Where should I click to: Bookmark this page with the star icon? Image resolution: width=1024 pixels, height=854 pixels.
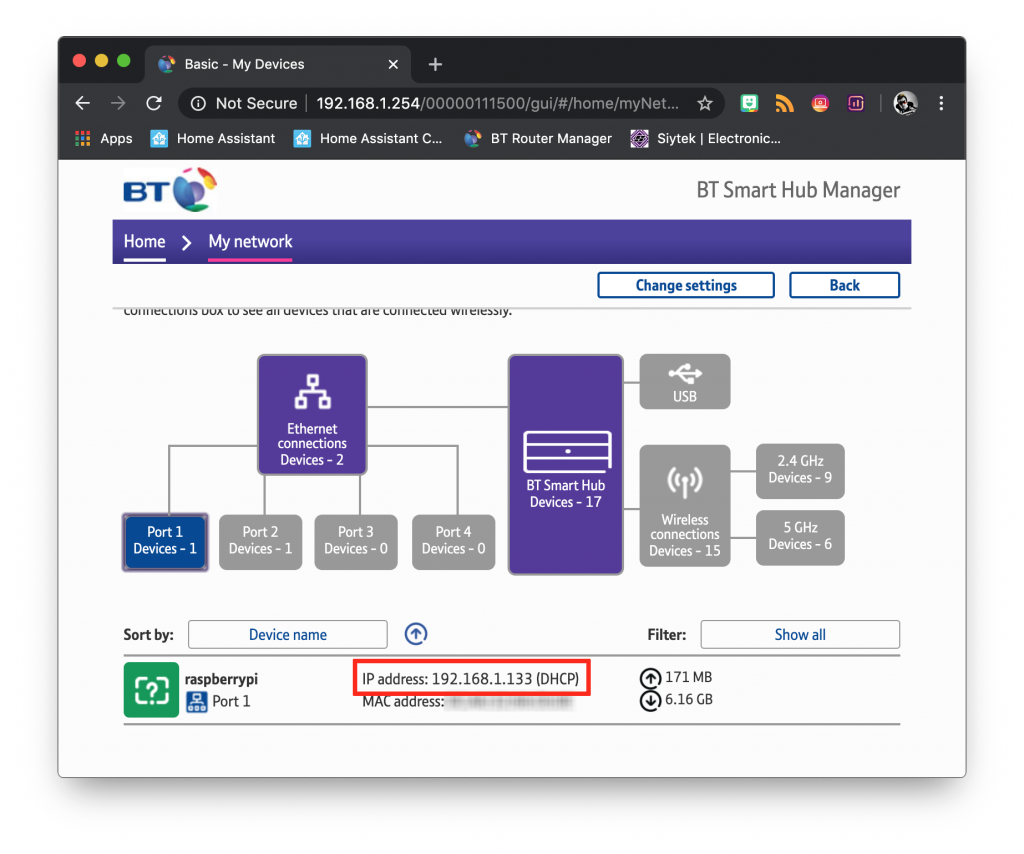[705, 103]
